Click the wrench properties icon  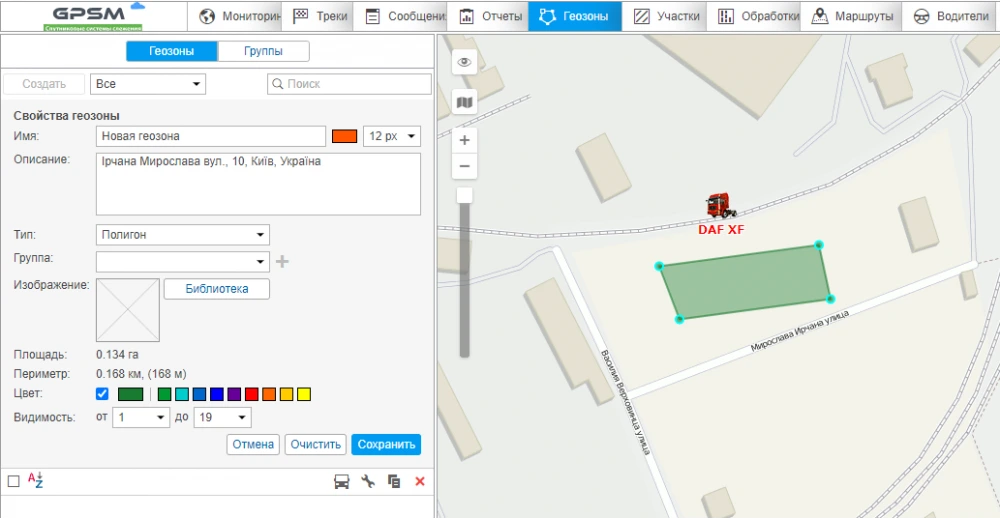[368, 482]
